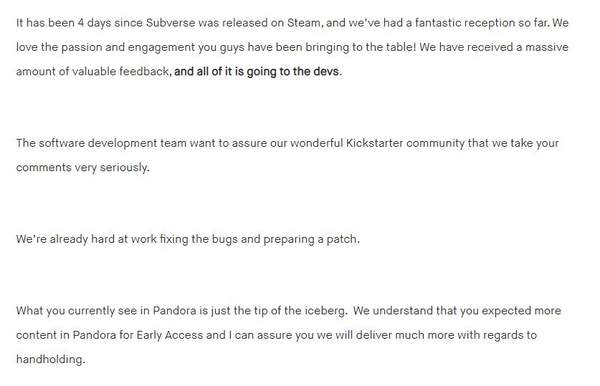600x386 pixels.
Task: Click the word 'handholding' at the bottom
Action: pyautogui.click(x=49, y=359)
